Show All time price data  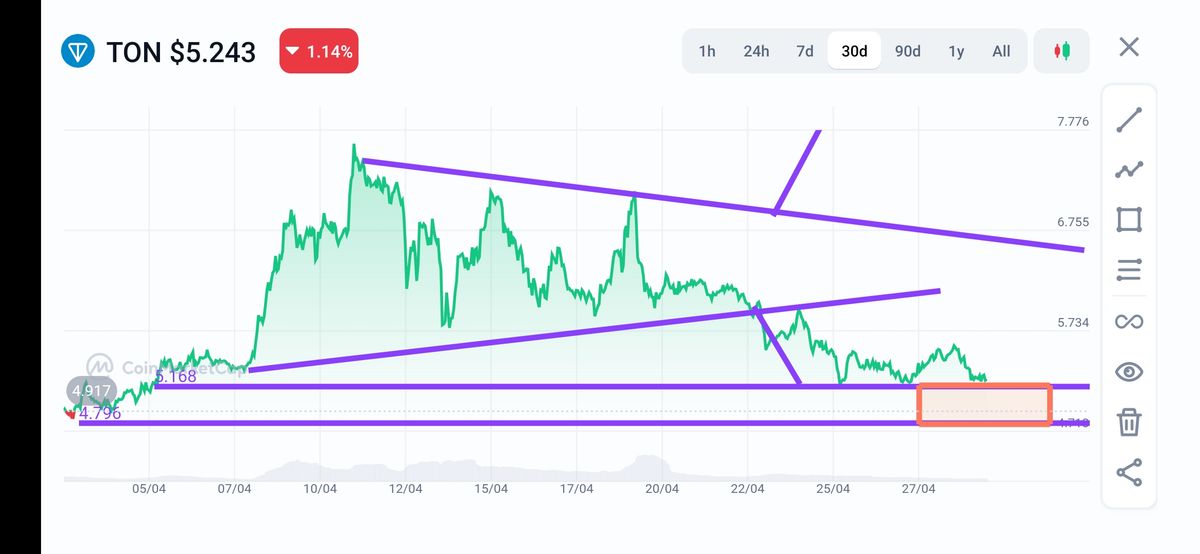point(1001,51)
